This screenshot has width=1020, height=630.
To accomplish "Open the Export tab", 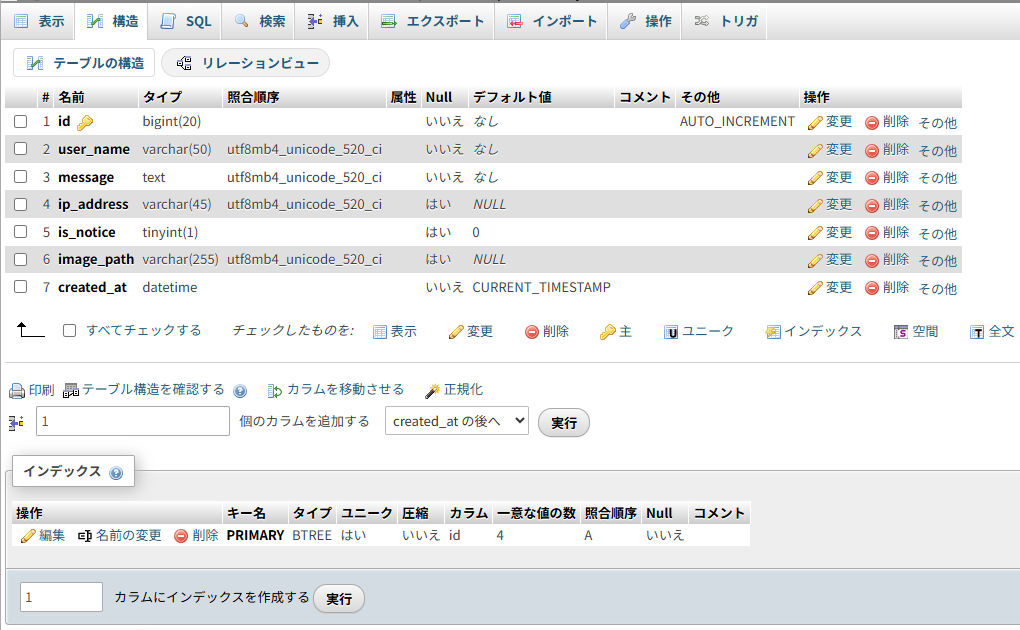I will [x=432, y=21].
